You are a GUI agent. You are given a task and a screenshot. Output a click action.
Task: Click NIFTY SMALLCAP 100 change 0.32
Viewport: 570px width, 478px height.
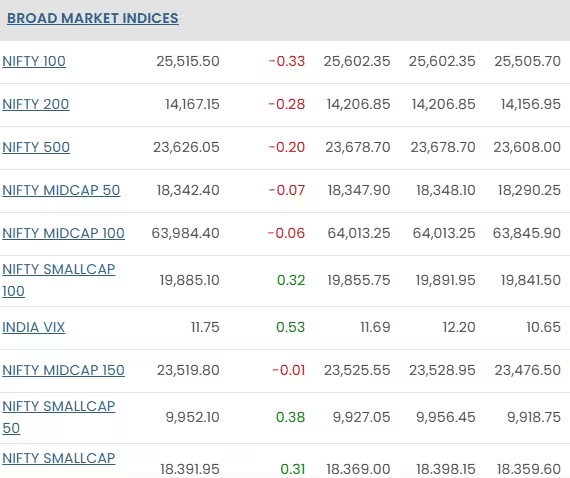(x=291, y=280)
